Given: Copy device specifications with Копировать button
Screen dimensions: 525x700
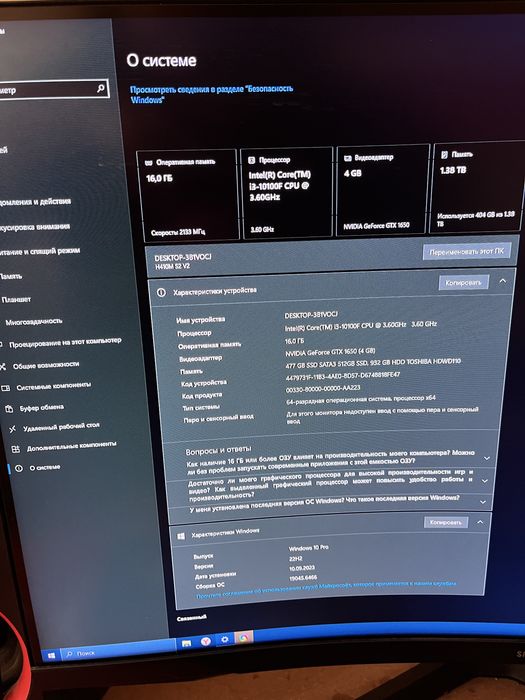Looking at the screenshot, I should click(x=463, y=282).
